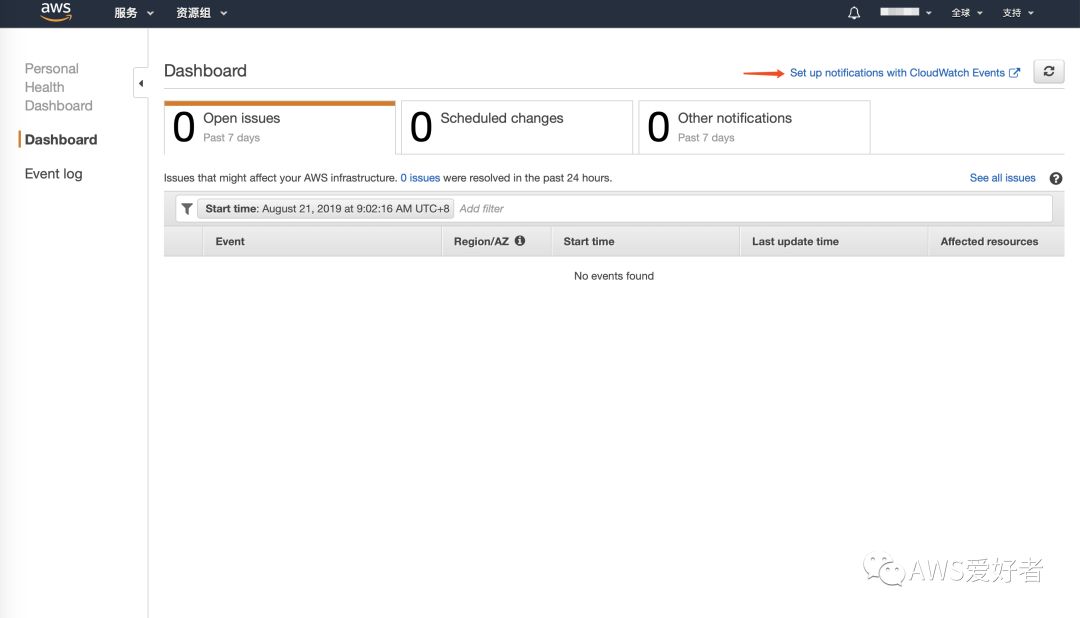Open the 支持 support menu
Image resolution: width=1080 pixels, height=618 pixels.
1018,13
